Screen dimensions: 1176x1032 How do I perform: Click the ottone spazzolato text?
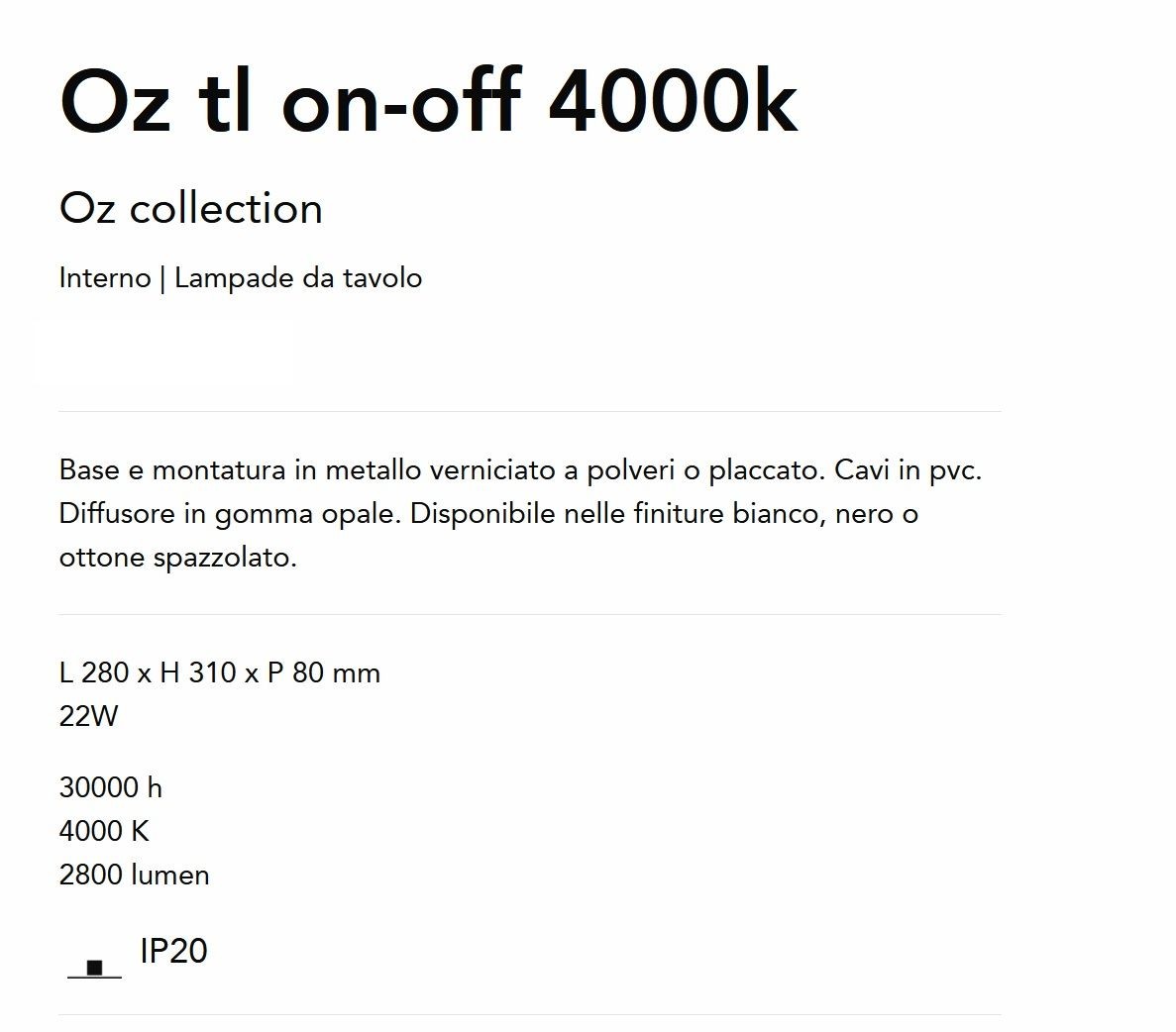coord(177,558)
